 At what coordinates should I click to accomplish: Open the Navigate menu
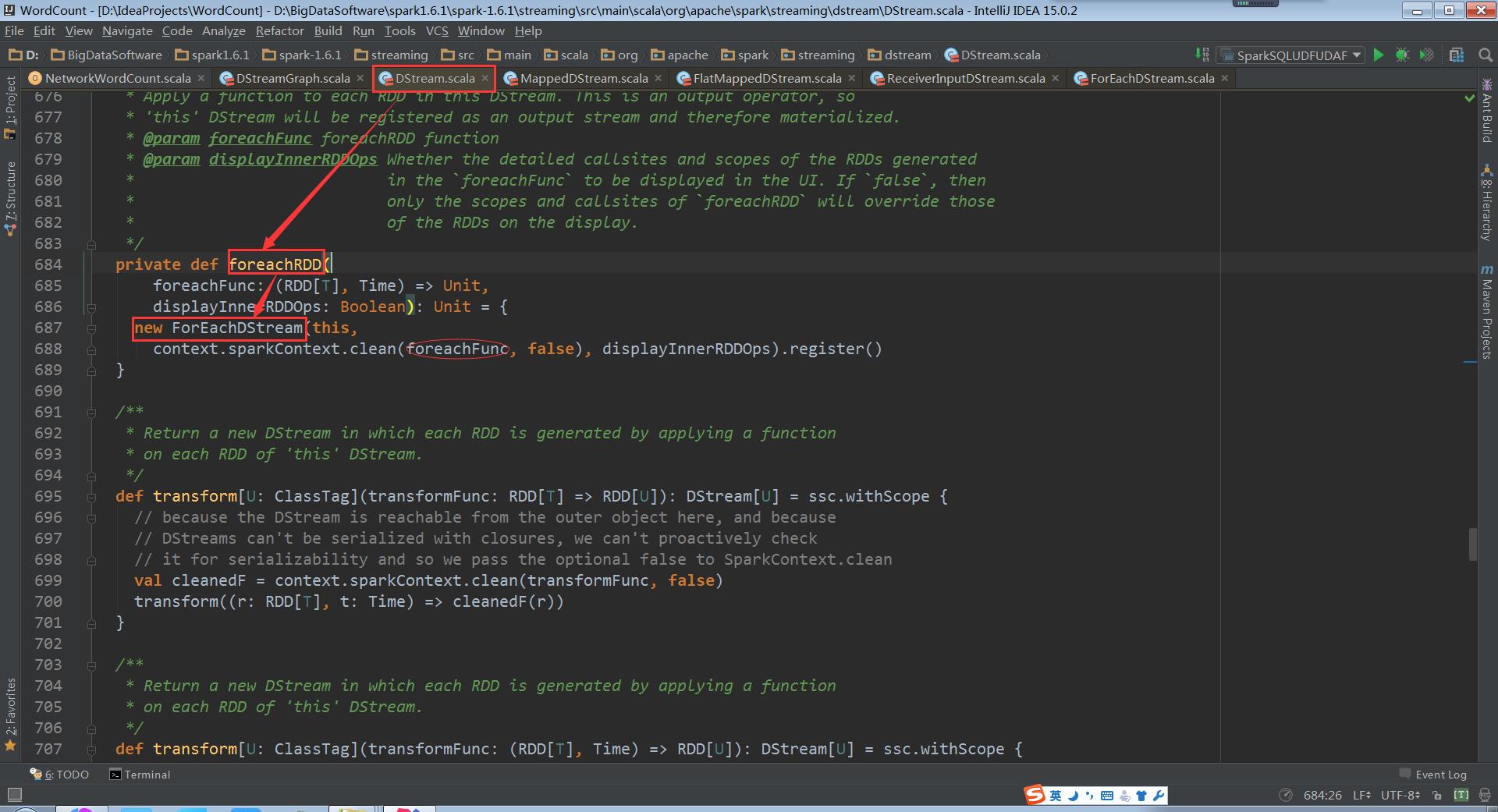click(127, 30)
